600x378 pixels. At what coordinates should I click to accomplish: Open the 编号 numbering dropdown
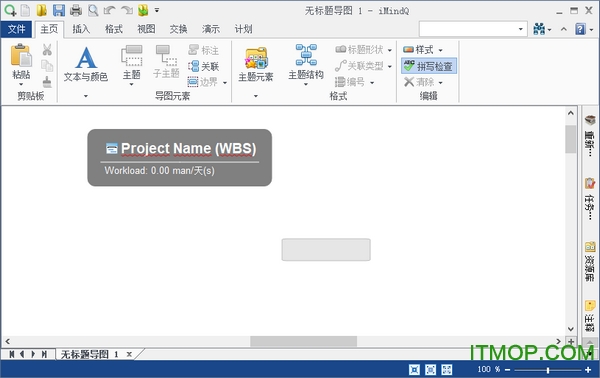coord(372,82)
